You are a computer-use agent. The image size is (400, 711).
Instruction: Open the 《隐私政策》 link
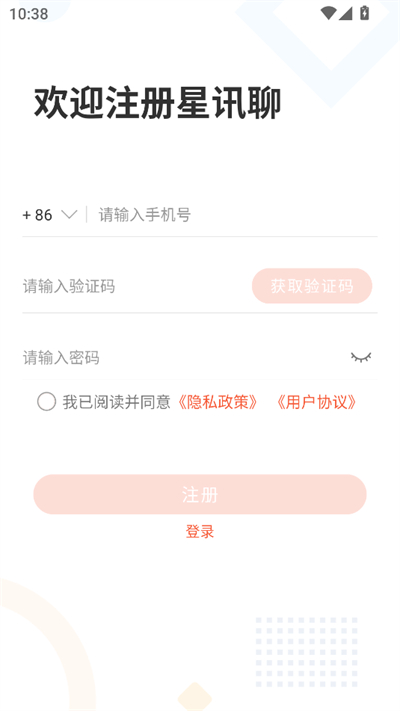coord(217,402)
